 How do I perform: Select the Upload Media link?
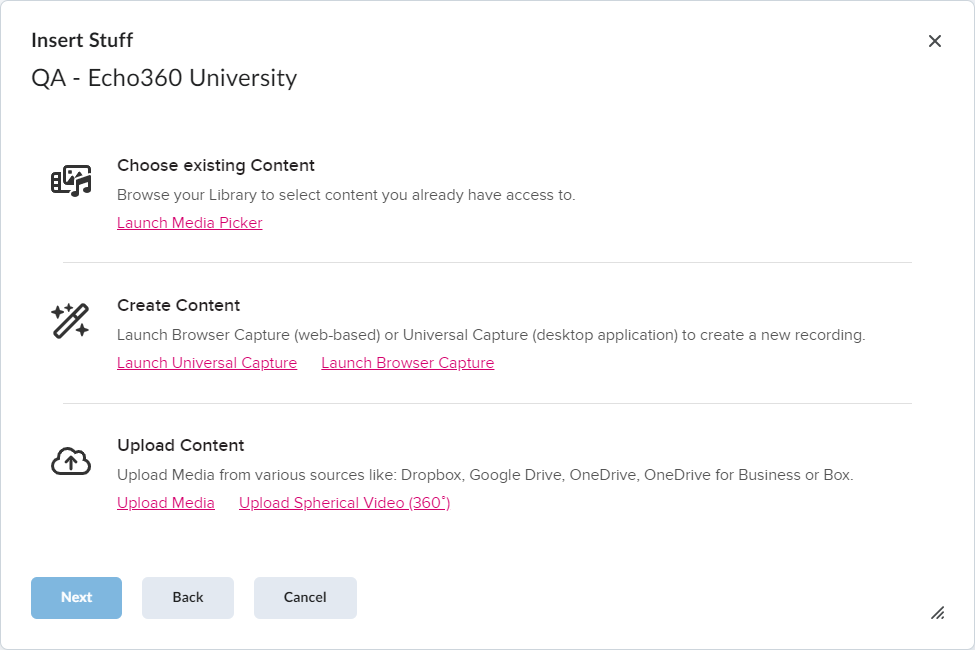click(166, 503)
